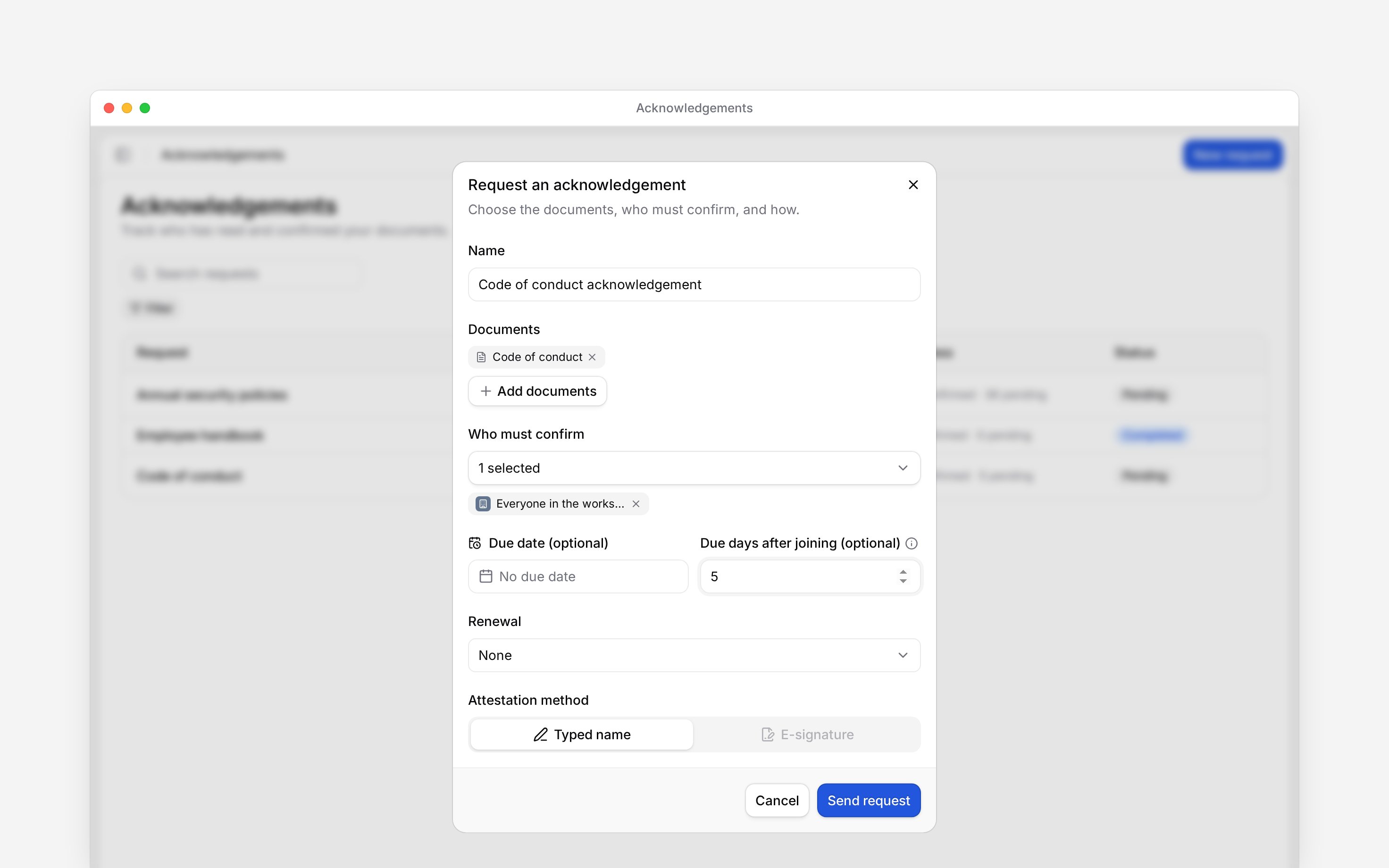The image size is (1389, 868).
Task: Open the Renewal dropdown
Action: [x=694, y=655]
